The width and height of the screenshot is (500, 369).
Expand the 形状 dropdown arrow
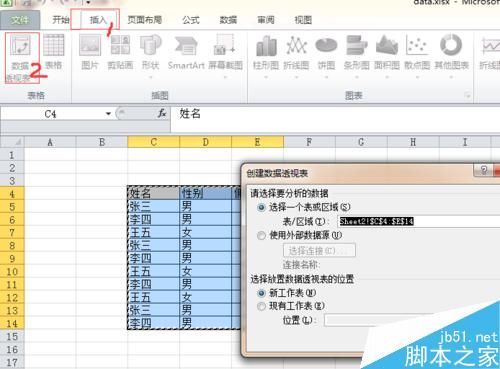[x=150, y=77]
